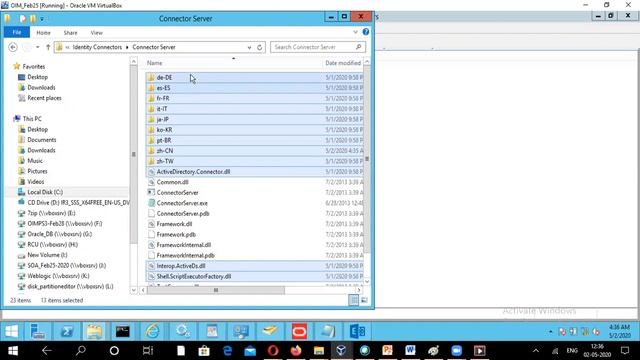Sort by Date modified column header
This screenshot has width=640, height=360.
[343, 63]
